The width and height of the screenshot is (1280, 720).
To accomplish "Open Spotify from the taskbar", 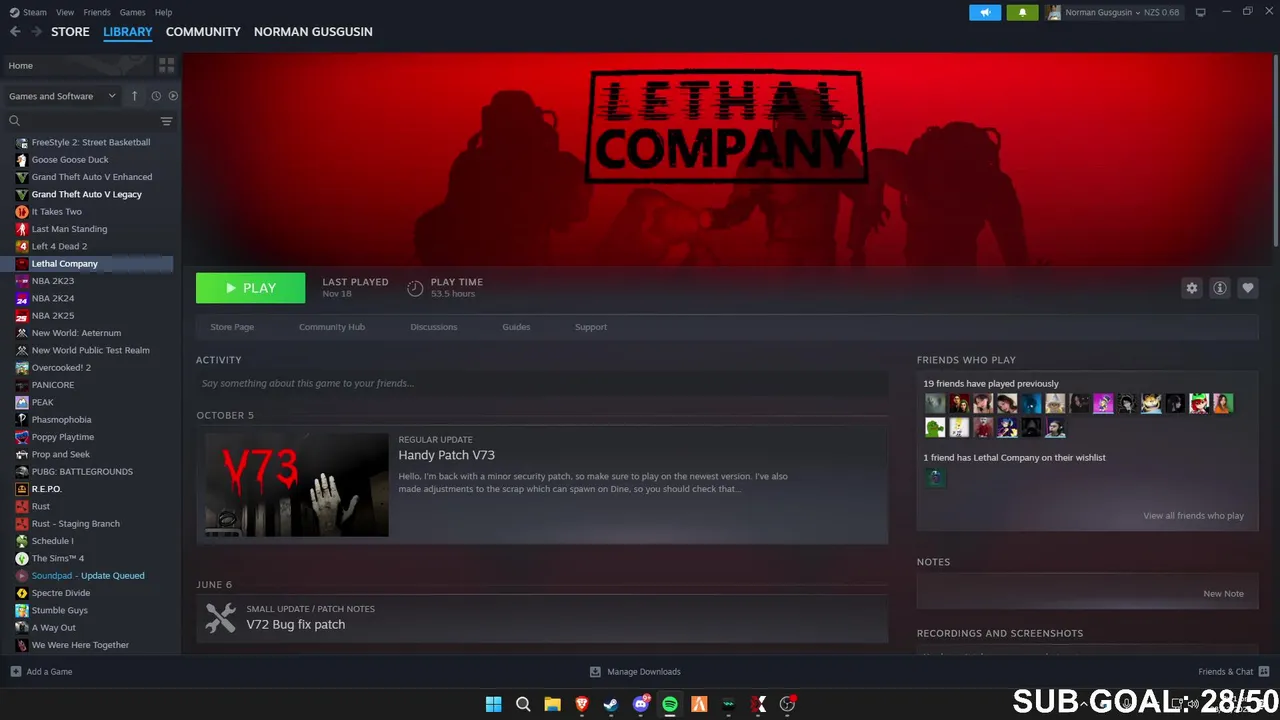I will pos(670,704).
